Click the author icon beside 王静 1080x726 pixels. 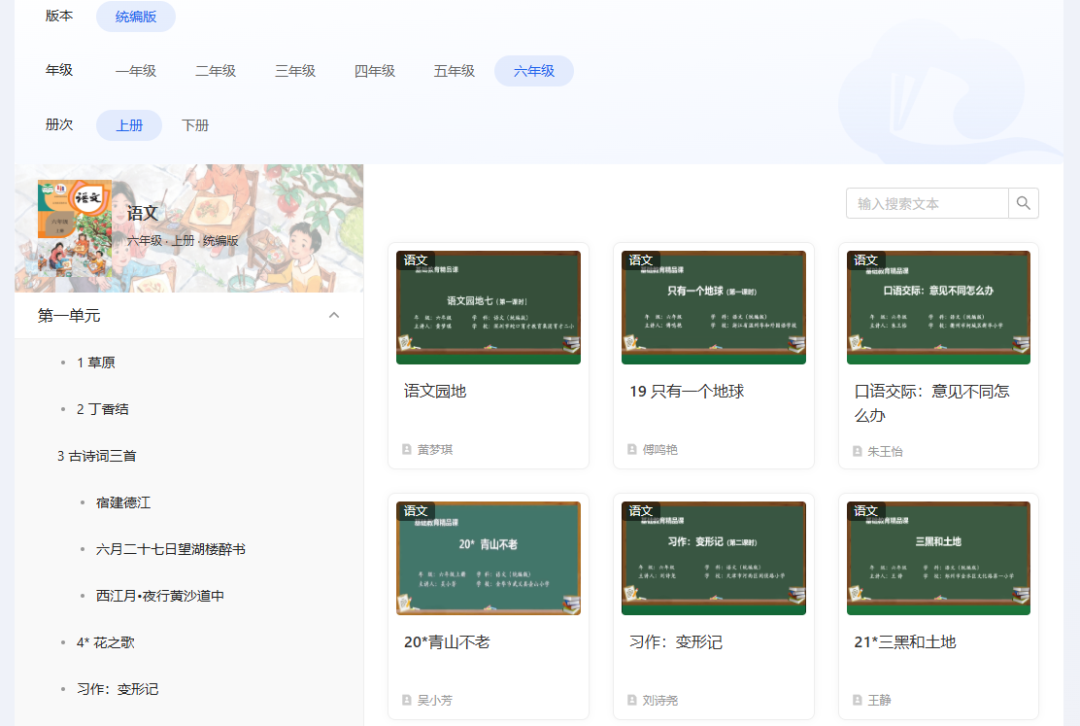click(857, 700)
